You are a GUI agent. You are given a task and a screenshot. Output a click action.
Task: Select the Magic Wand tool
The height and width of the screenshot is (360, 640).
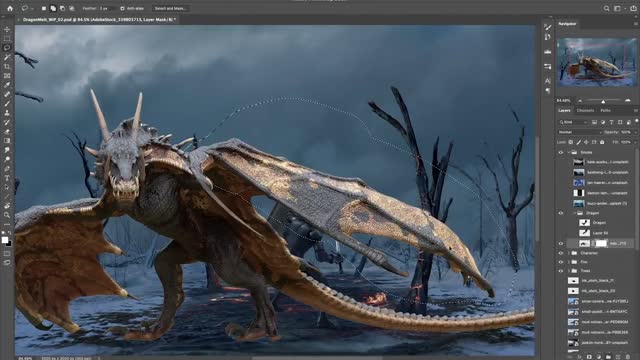pos(7,57)
